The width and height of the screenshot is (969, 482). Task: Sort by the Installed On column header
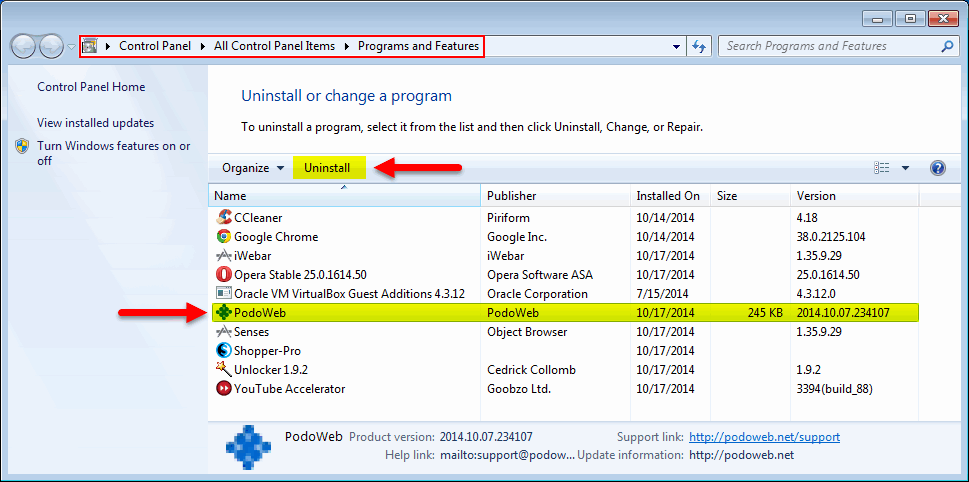pyautogui.click(x=670, y=196)
